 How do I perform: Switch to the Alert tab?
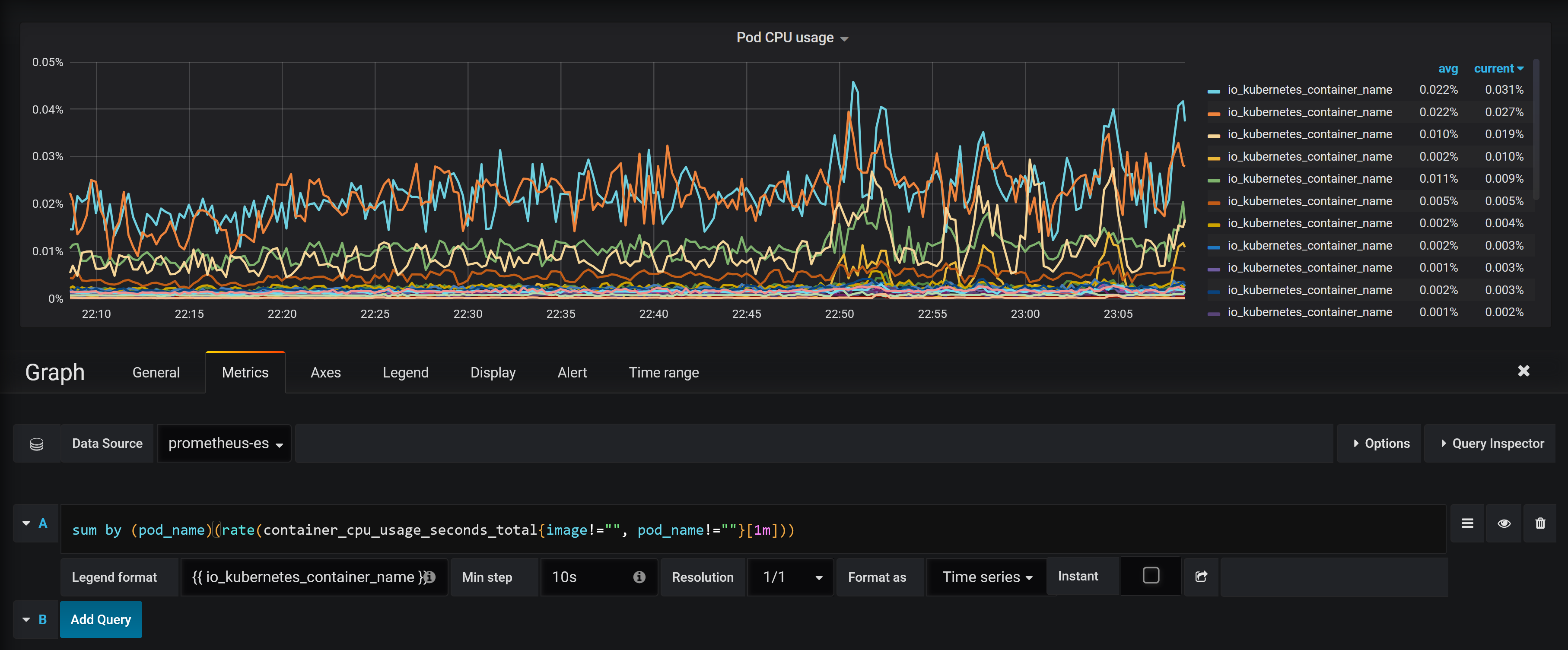[572, 372]
